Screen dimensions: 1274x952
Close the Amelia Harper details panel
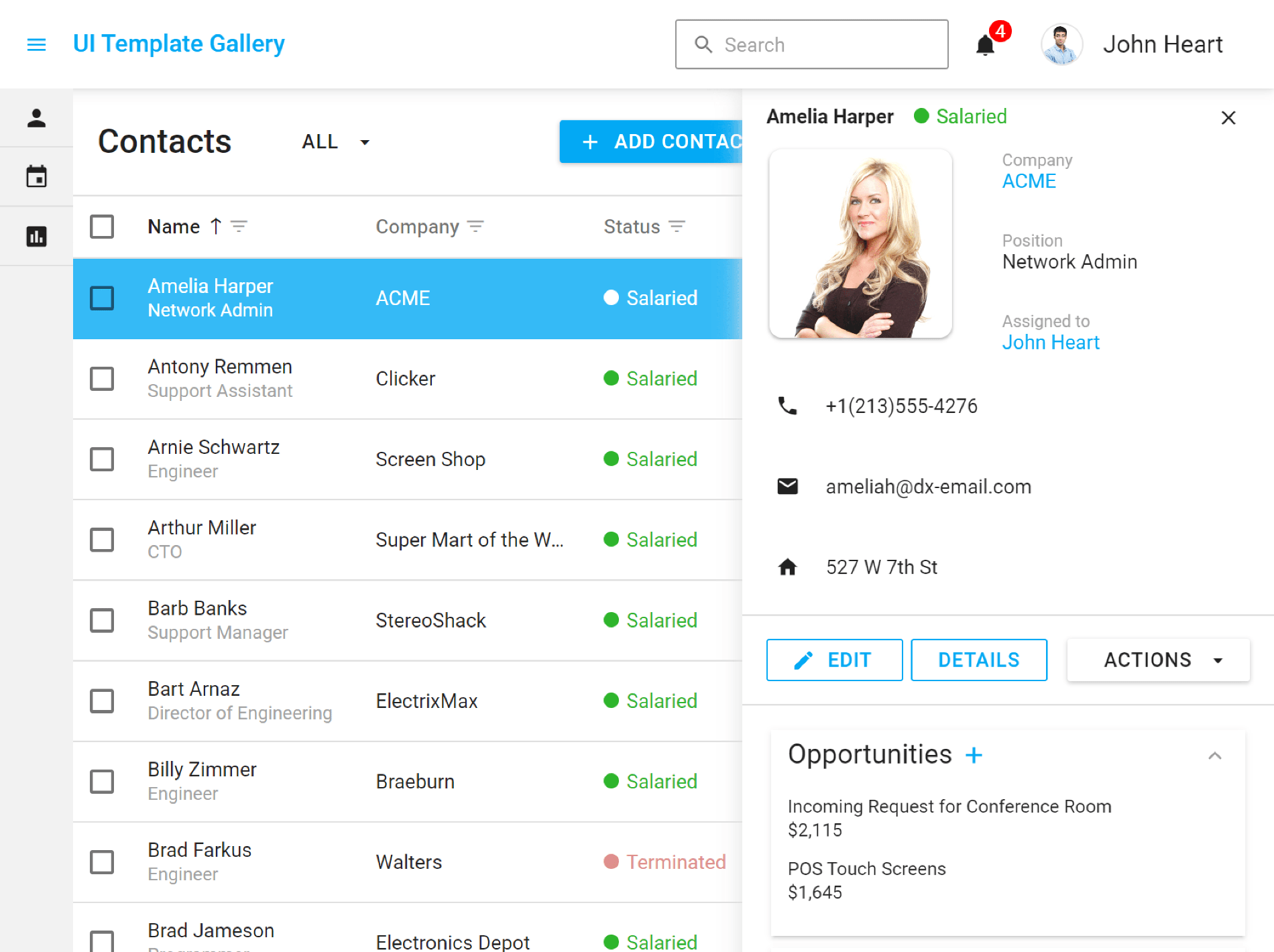click(1228, 118)
